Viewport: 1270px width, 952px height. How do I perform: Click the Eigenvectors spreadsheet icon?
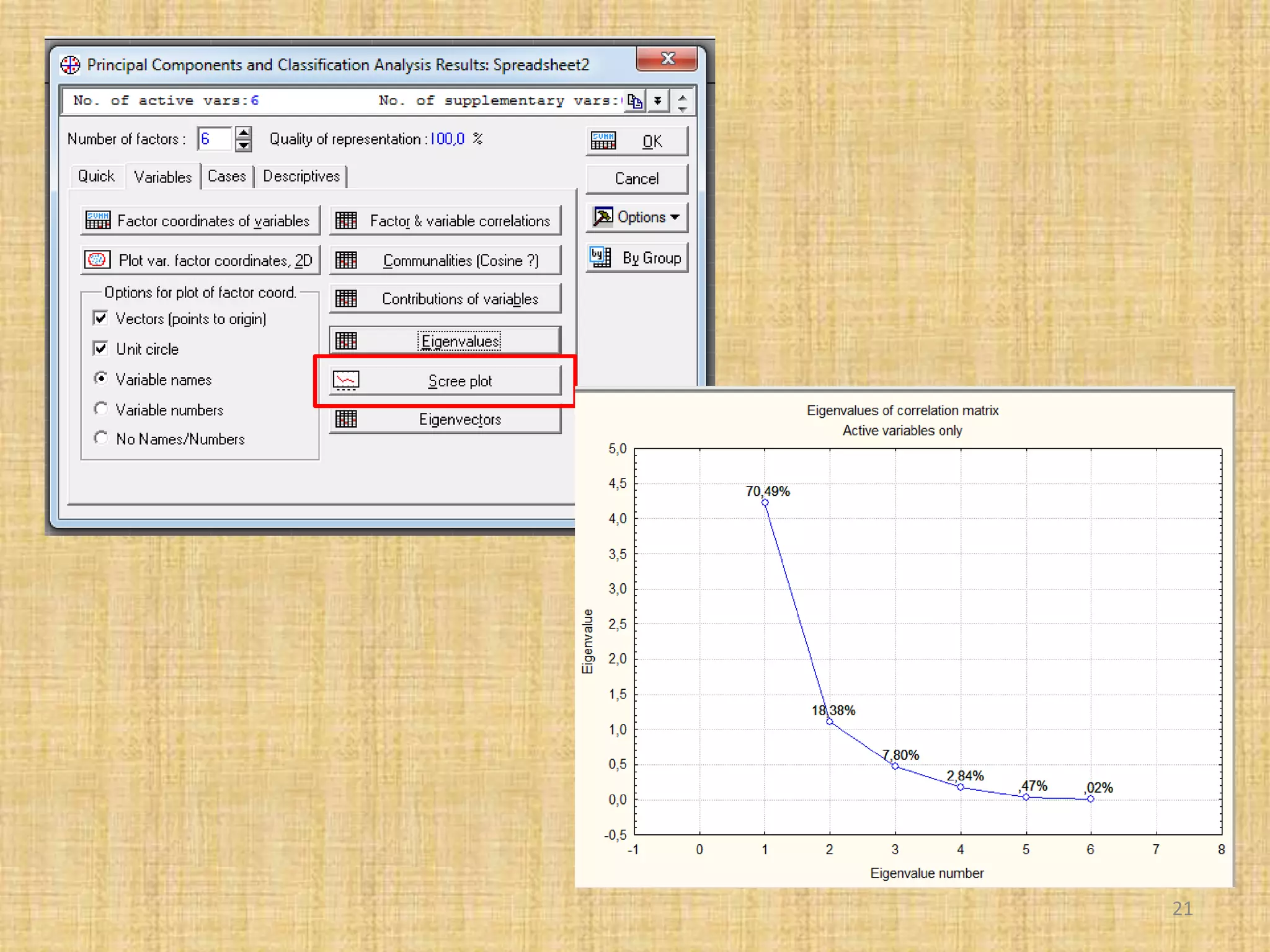tap(346, 420)
